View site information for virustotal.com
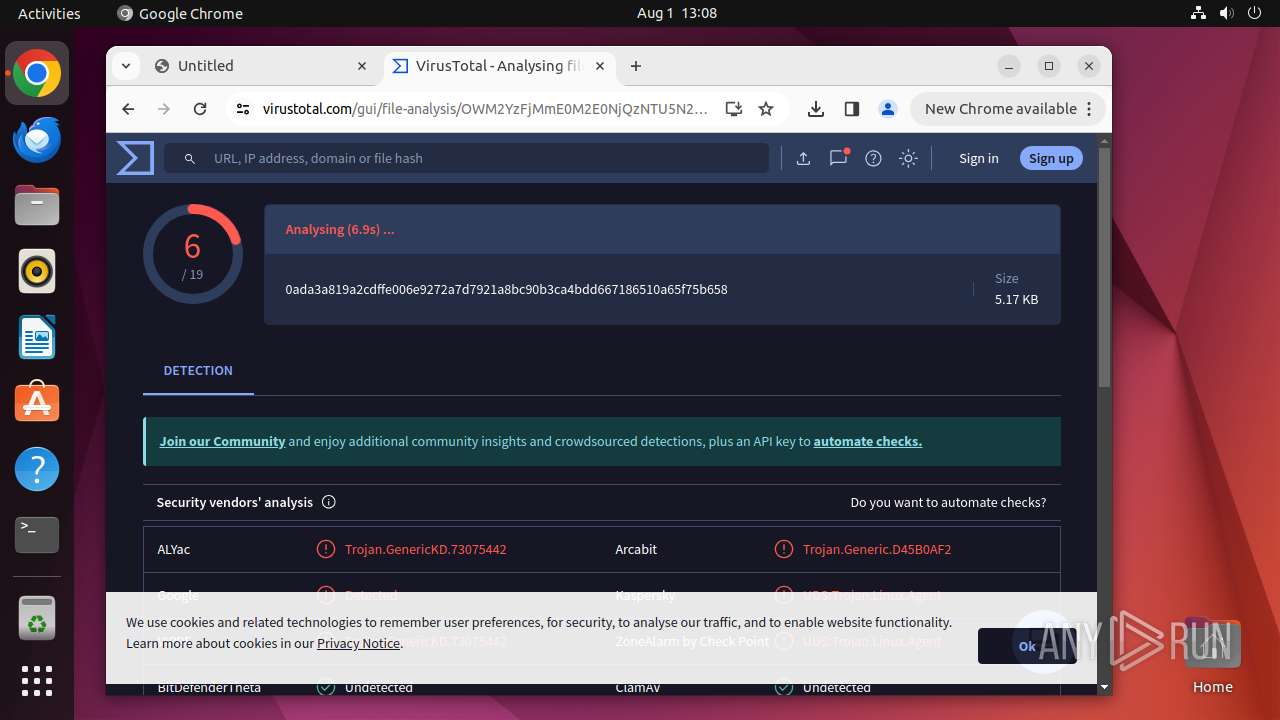This screenshot has height=720, width=1280. 242,109
